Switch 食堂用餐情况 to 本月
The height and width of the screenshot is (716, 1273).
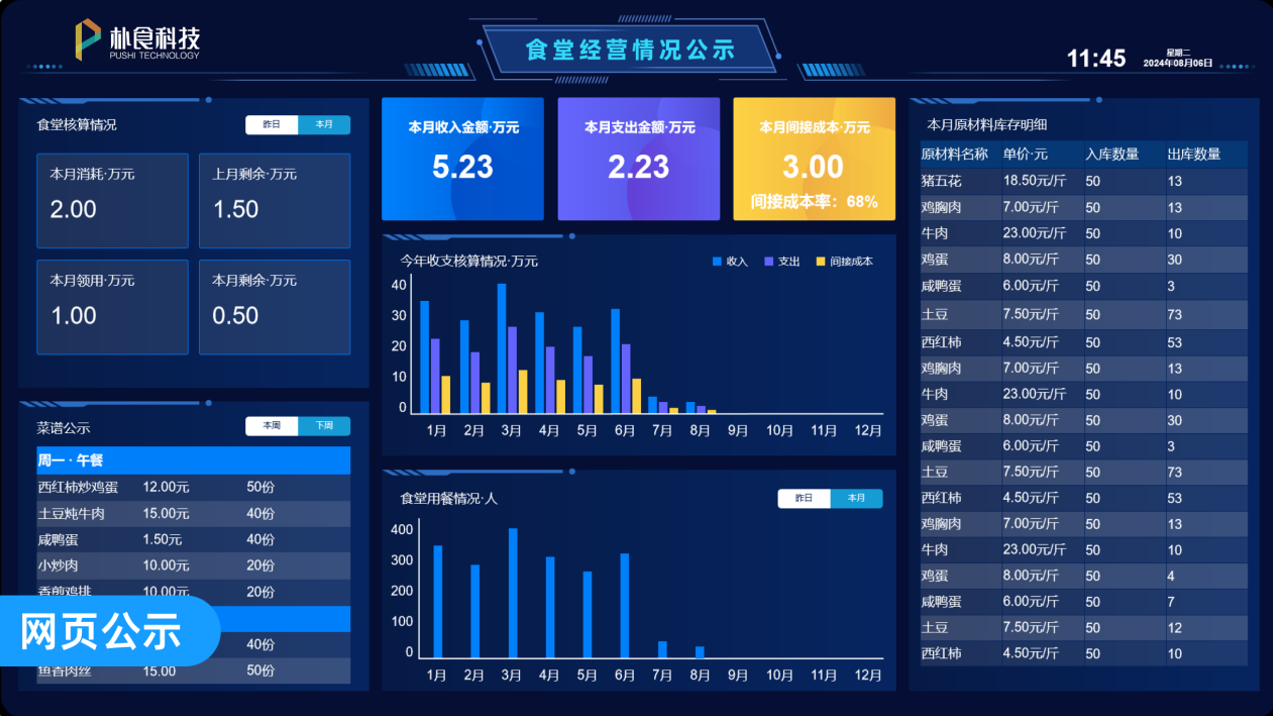856,498
